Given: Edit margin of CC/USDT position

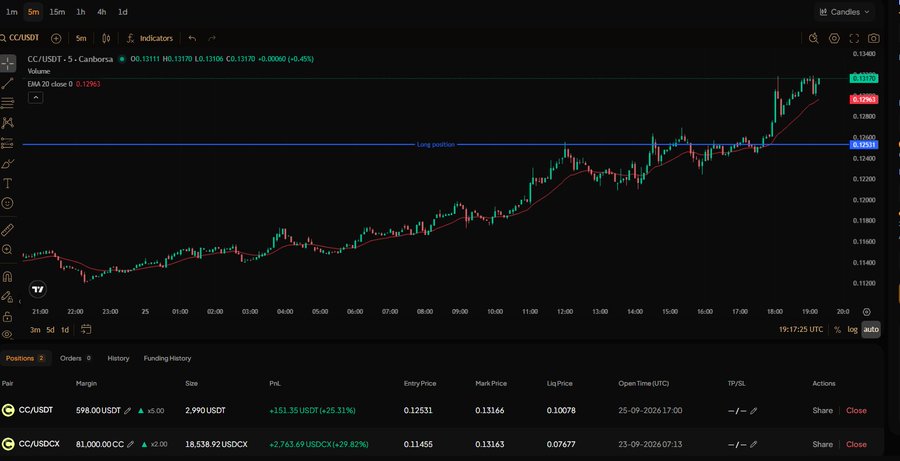Looking at the screenshot, I should [x=128, y=410].
